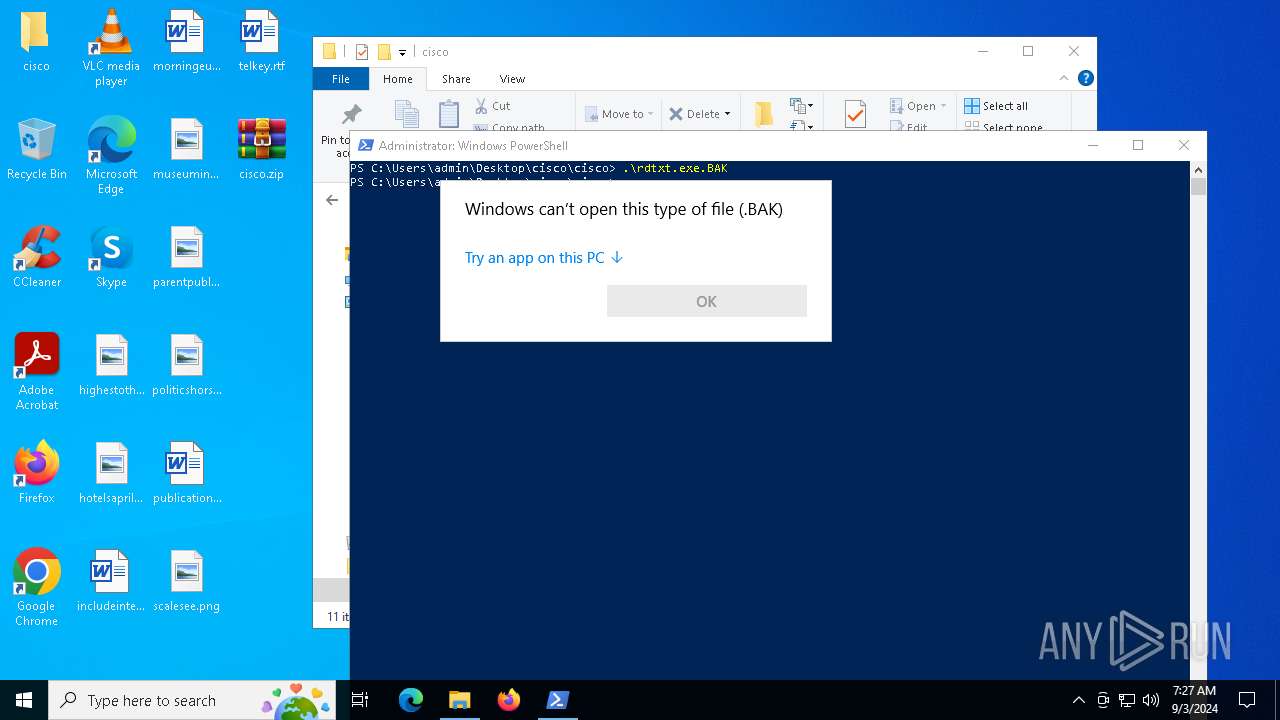
Task: Show hidden system tray icons
Action: click(1078, 700)
